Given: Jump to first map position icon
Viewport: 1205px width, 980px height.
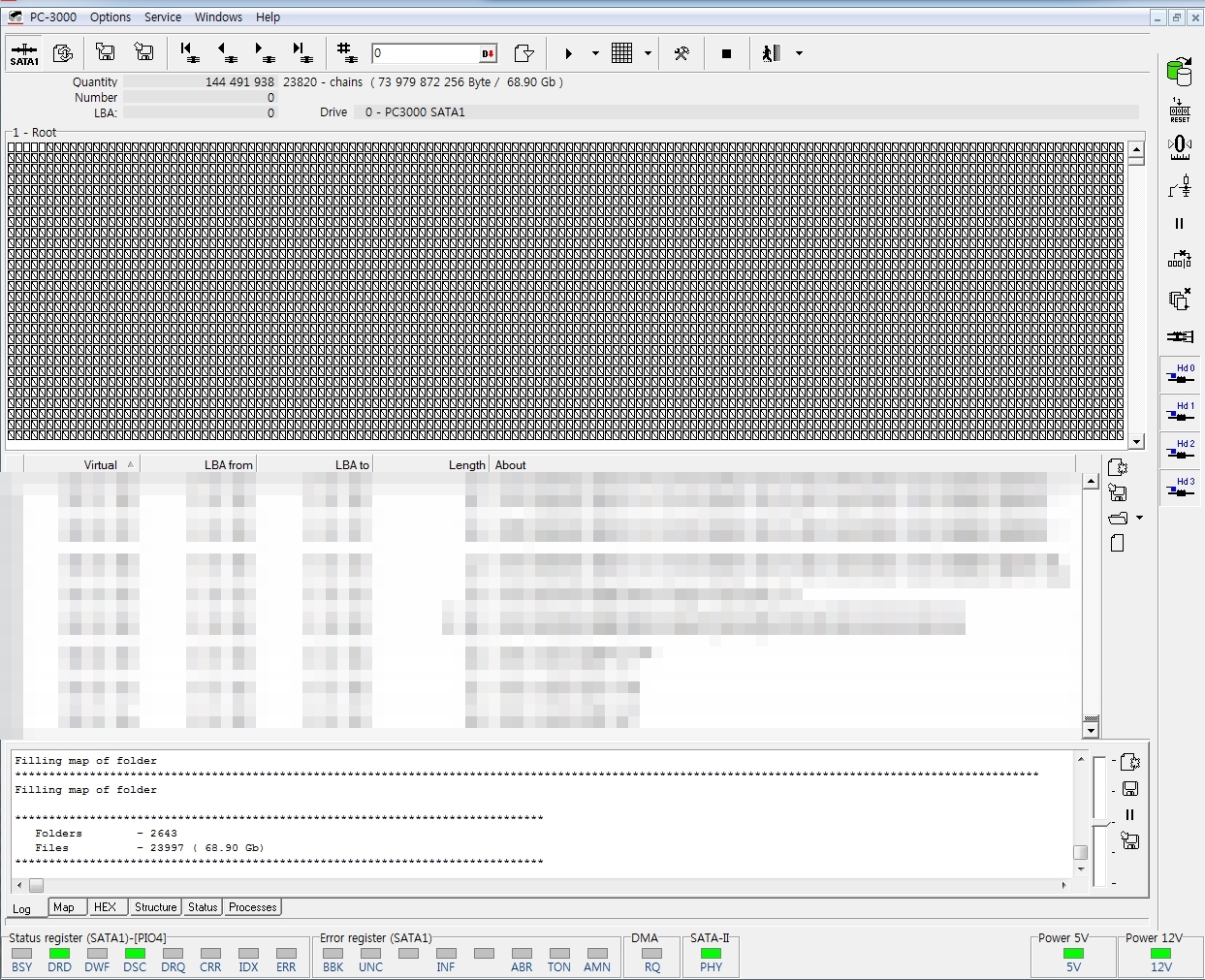Looking at the screenshot, I should (x=190, y=52).
